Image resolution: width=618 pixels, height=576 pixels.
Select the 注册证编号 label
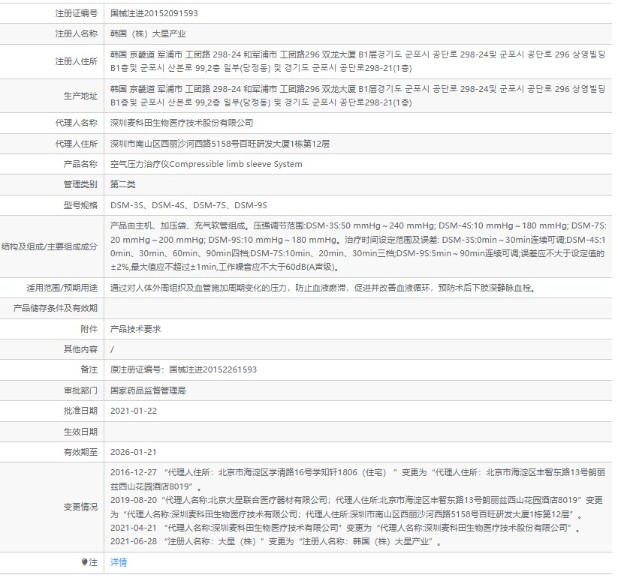click(x=76, y=13)
